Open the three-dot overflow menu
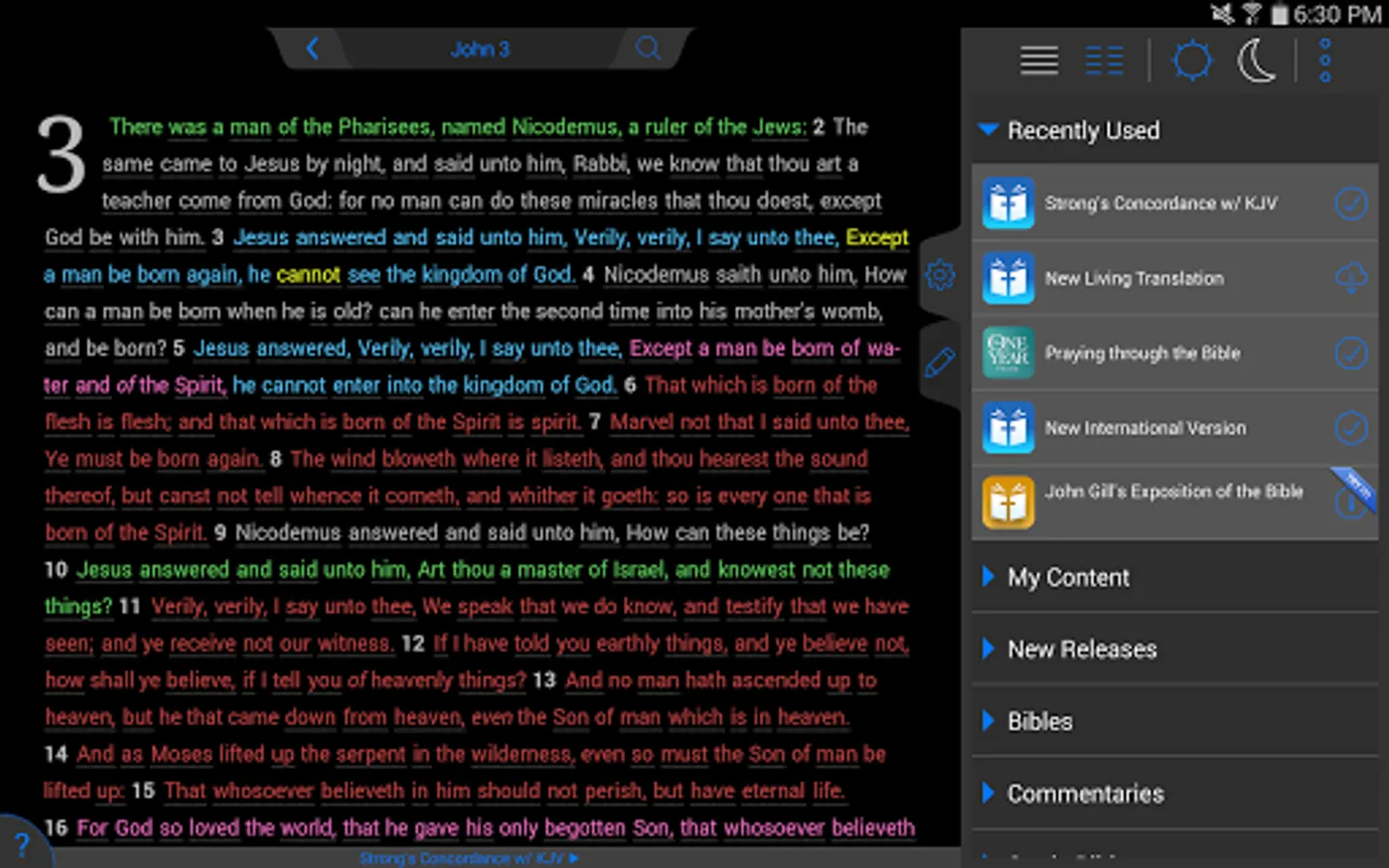Viewport: 1389px width, 868px height. 1325,61
